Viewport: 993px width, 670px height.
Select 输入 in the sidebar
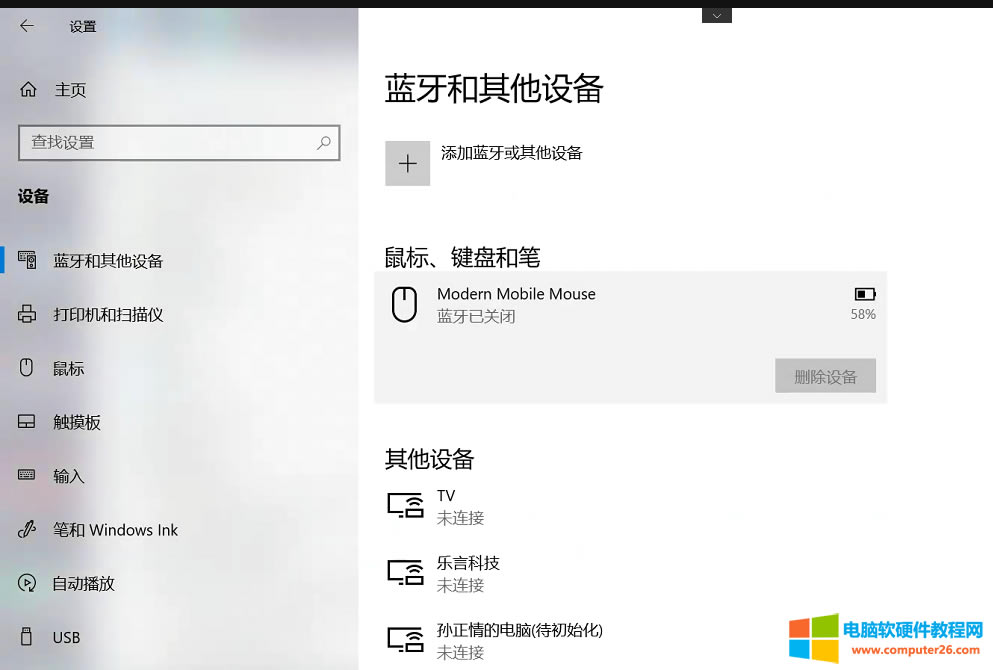(68, 477)
